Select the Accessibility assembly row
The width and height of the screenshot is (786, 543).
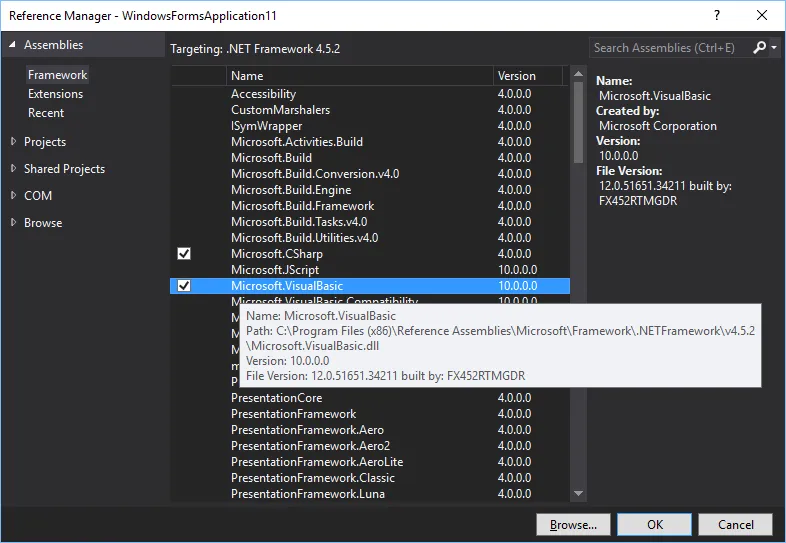pos(370,94)
